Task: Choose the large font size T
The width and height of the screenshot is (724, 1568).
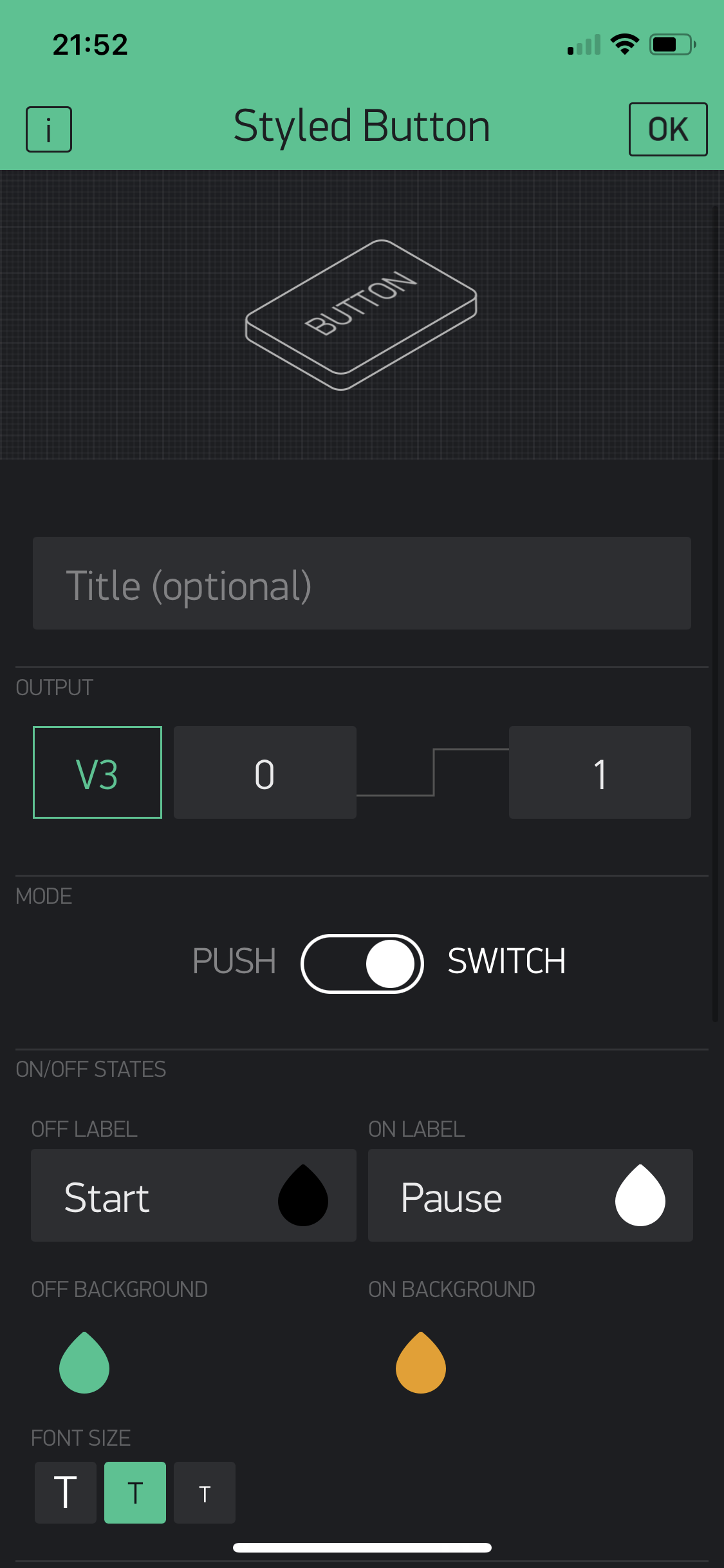Action: pyautogui.click(x=66, y=1492)
